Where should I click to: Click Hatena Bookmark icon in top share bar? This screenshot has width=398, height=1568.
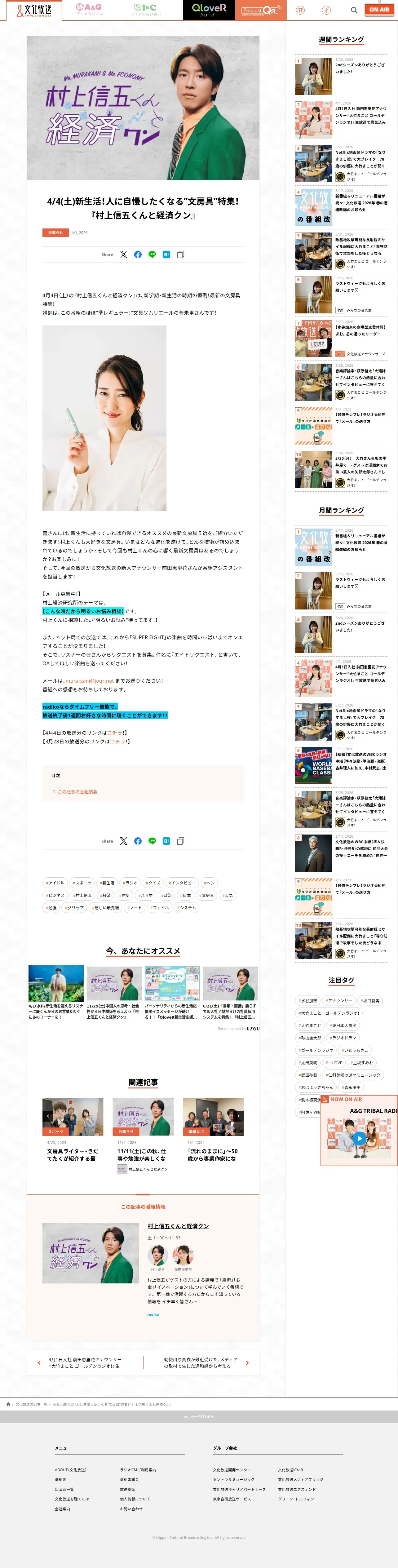166,255
